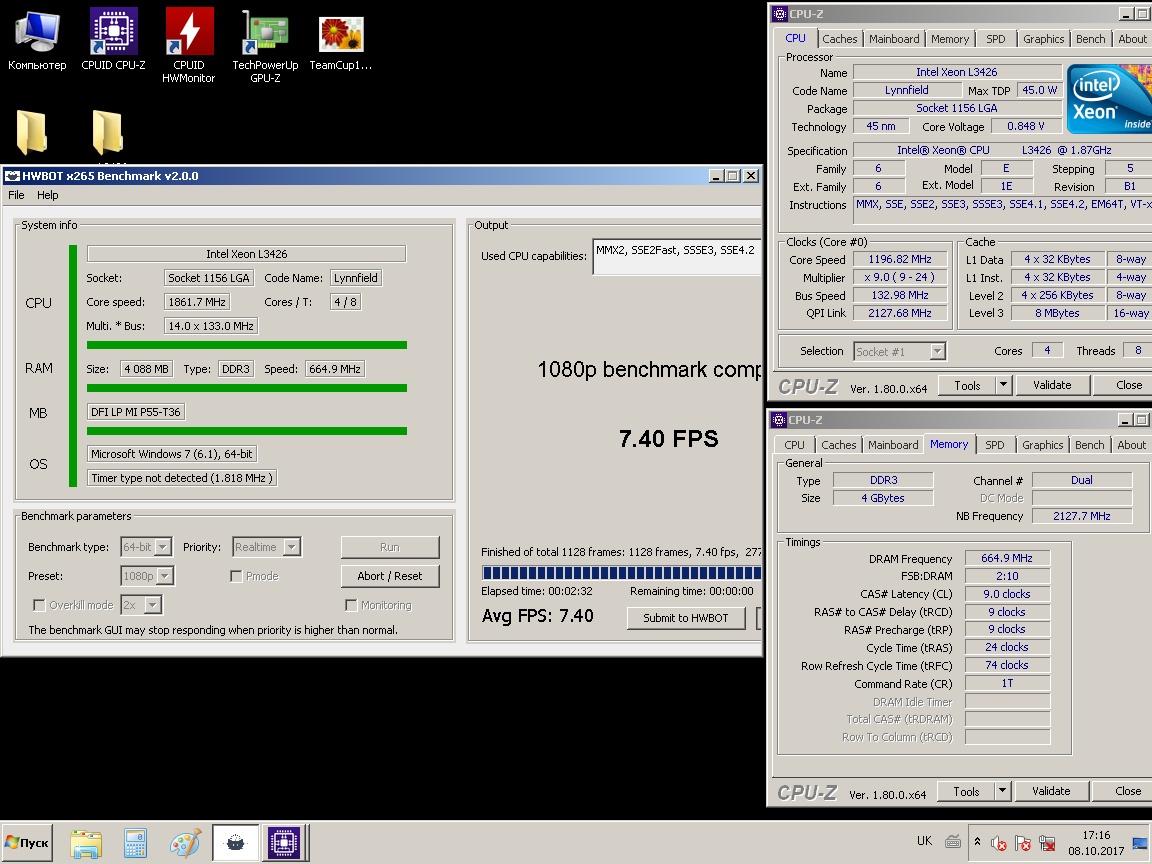Show hidden tray icons arrow
Screen dimensions: 1152x864
pyautogui.click(x=977, y=842)
